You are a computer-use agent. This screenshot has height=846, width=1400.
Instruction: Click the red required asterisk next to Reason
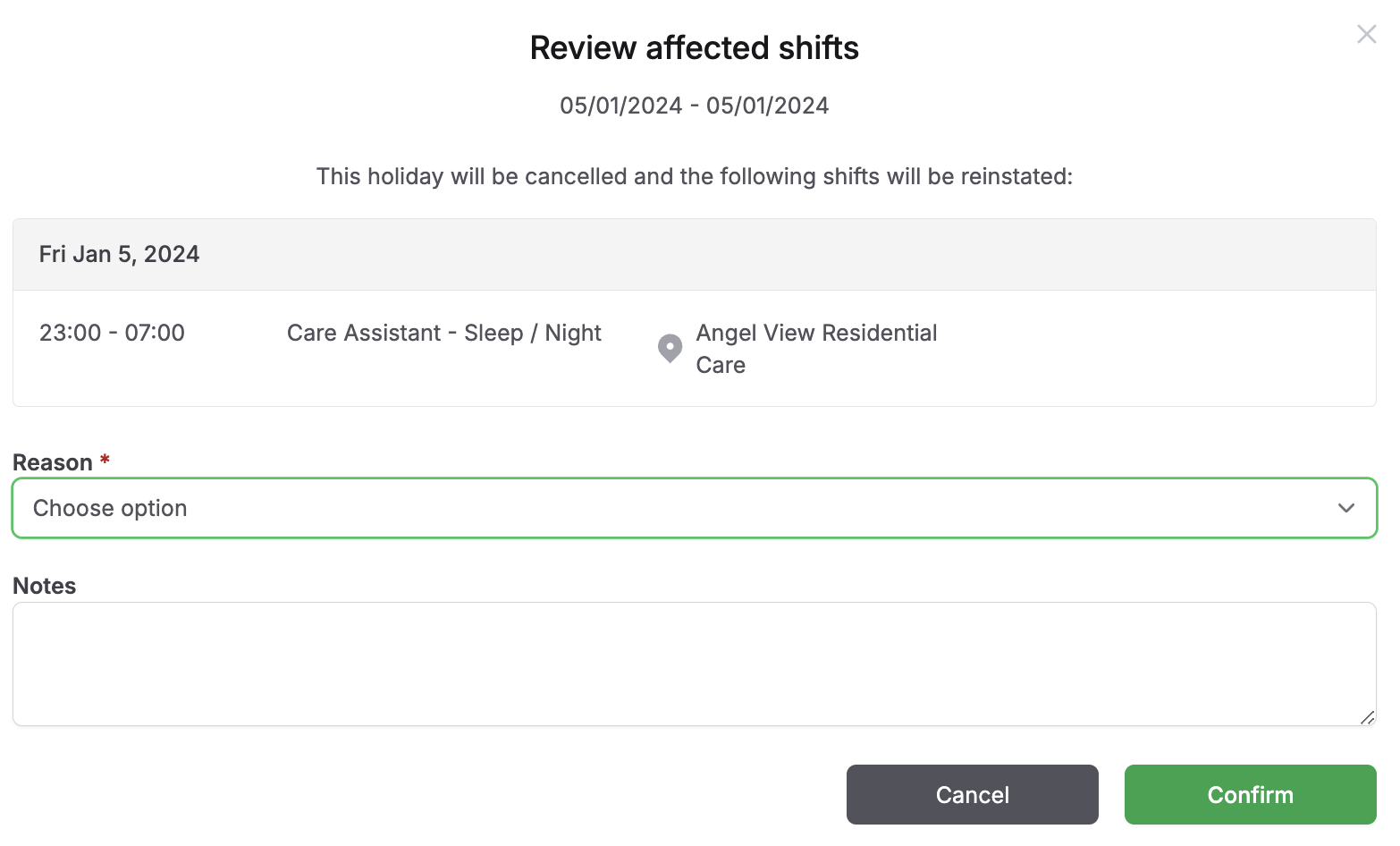(105, 460)
